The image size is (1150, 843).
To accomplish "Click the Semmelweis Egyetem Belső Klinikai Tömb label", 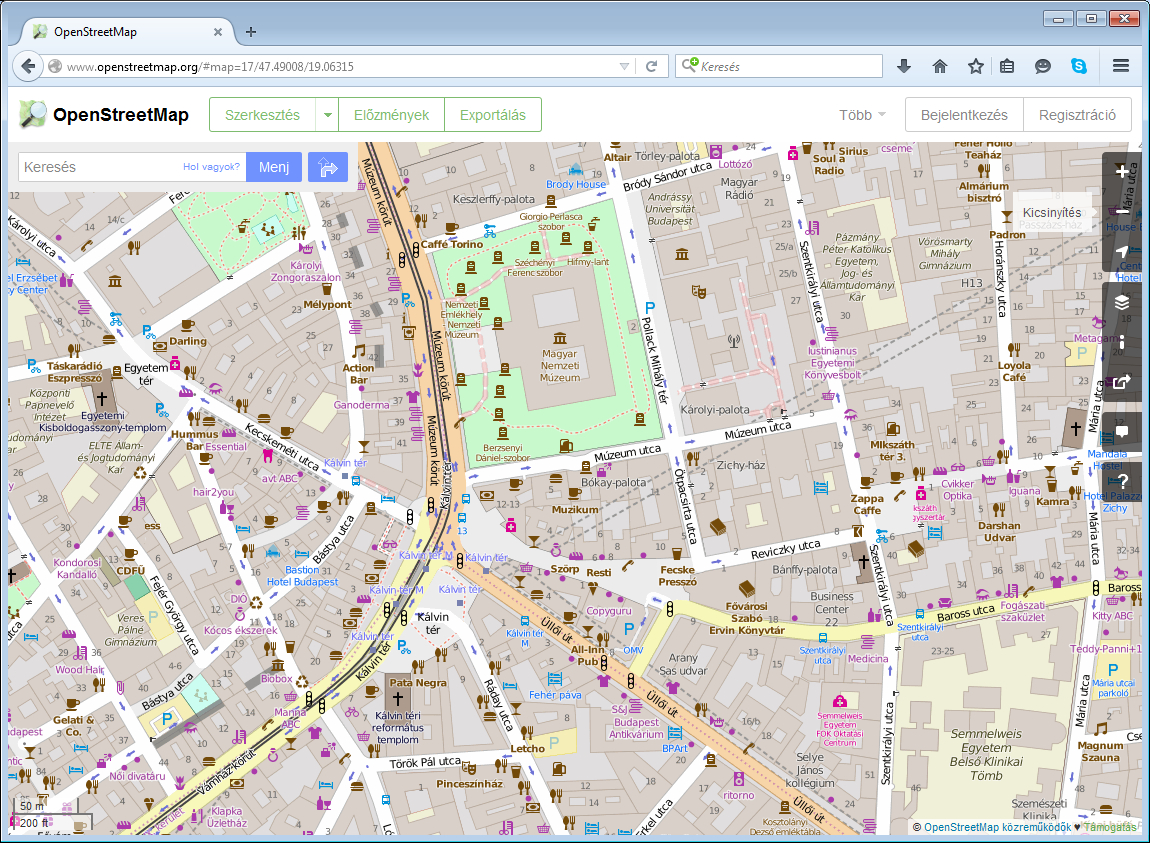I will coord(986,754).
